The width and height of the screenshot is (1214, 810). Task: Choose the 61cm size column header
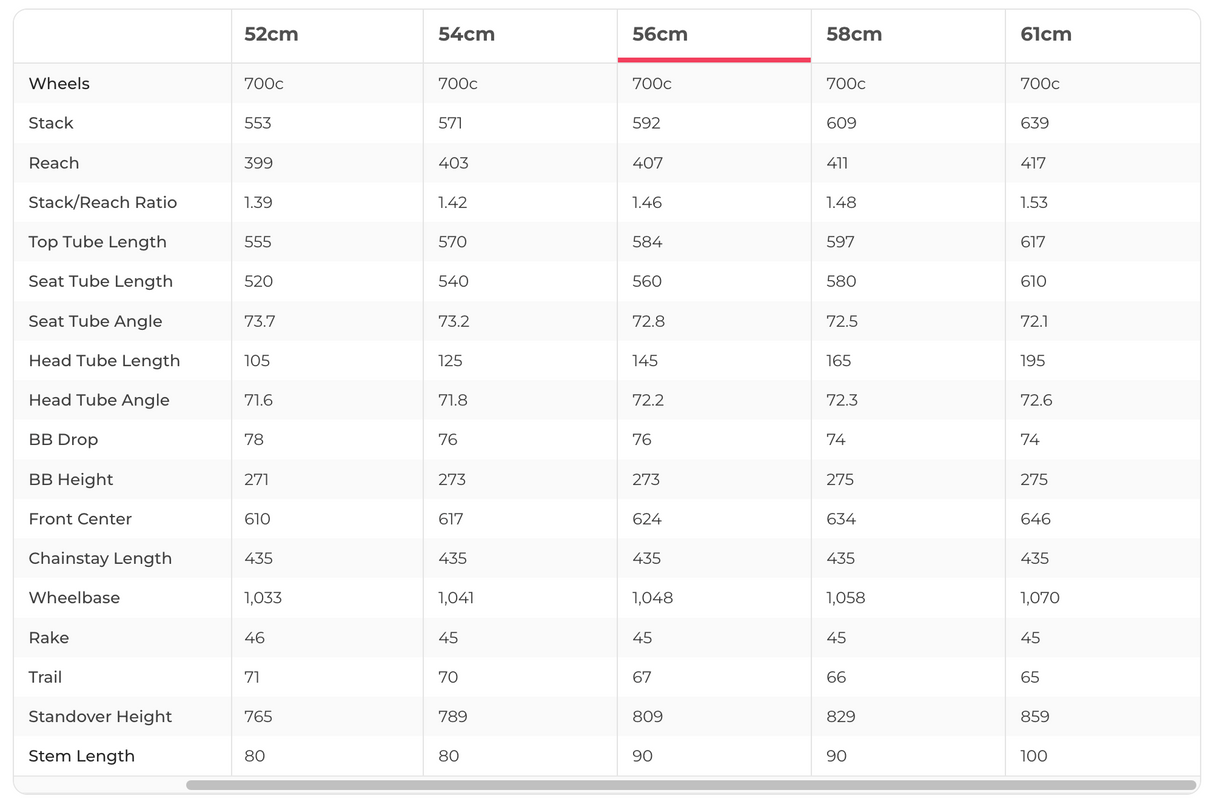(x=1046, y=35)
